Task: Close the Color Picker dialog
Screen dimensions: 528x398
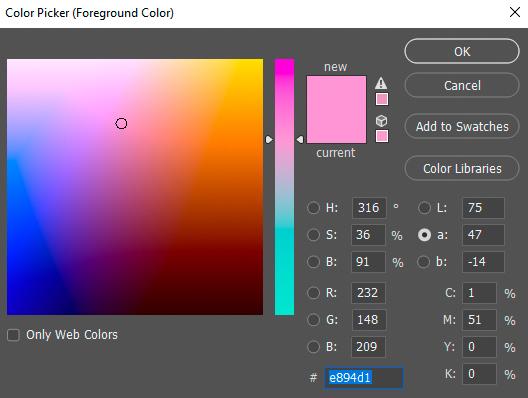Action: tap(515, 12)
